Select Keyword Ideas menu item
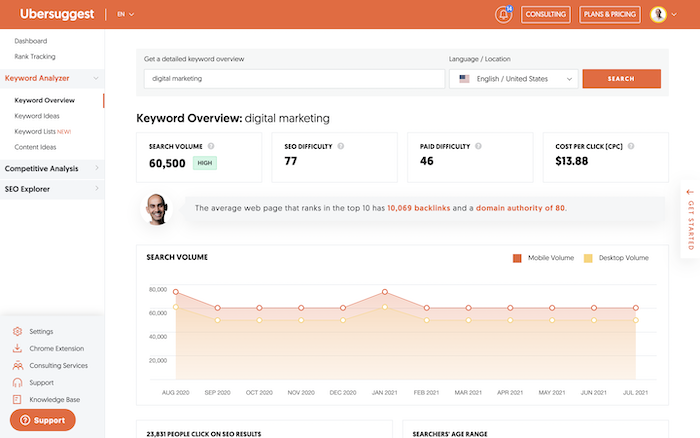This screenshot has height=438, width=700. (x=37, y=116)
